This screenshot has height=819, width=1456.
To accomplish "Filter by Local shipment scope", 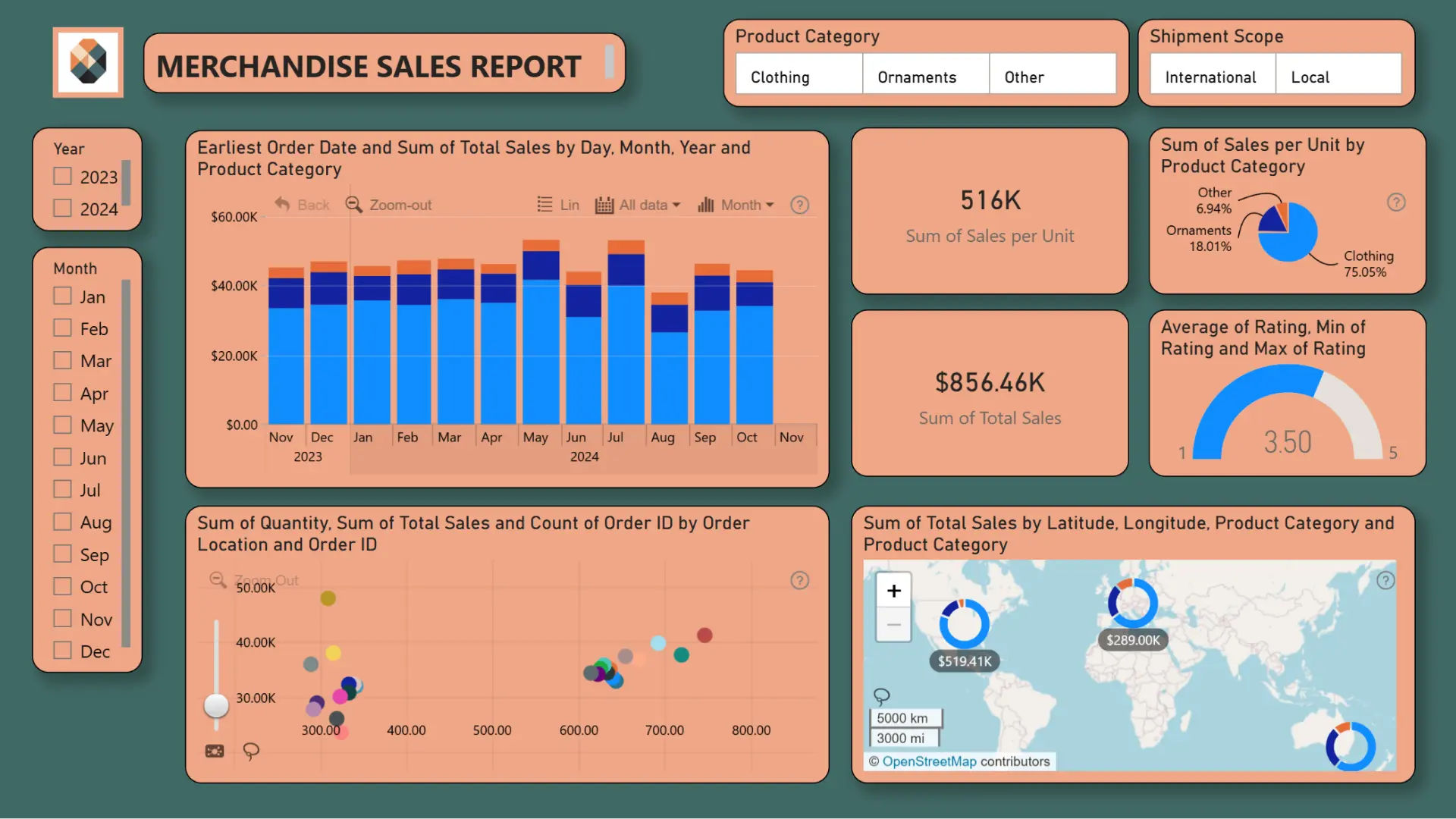I will [x=1338, y=74].
